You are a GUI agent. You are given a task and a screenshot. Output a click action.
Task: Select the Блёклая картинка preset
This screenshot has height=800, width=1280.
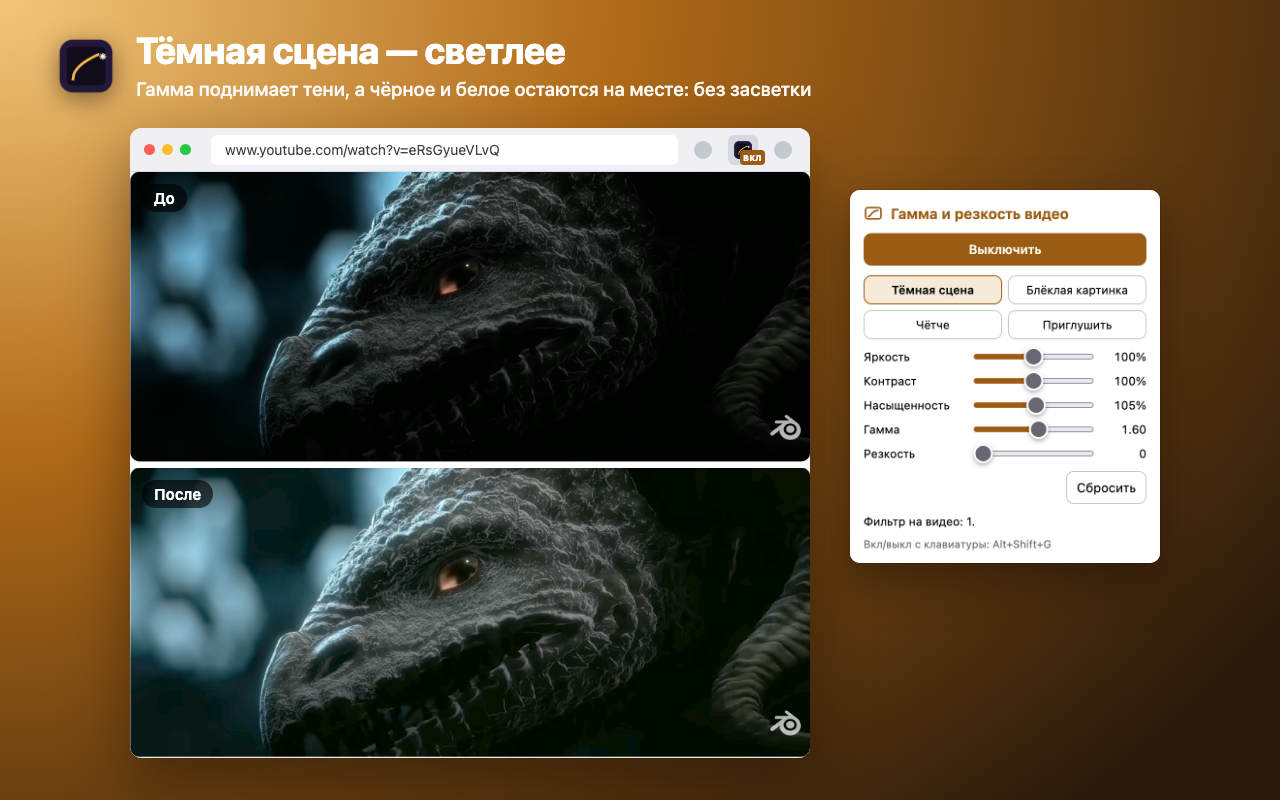[x=1077, y=290]
